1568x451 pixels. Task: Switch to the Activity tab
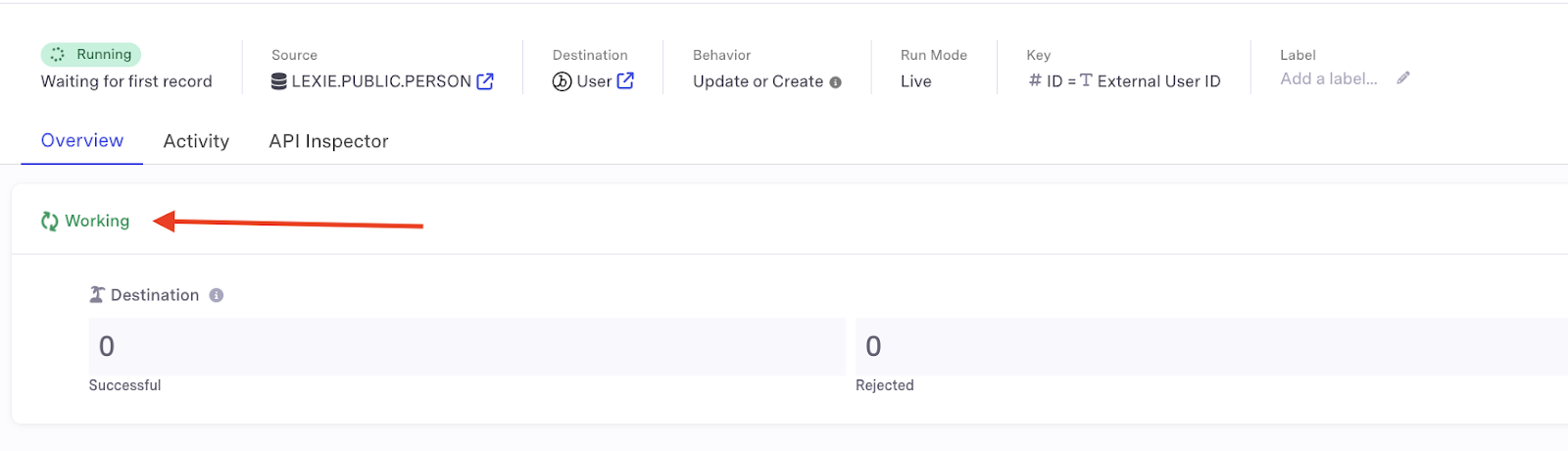click(x=196, y=141)
